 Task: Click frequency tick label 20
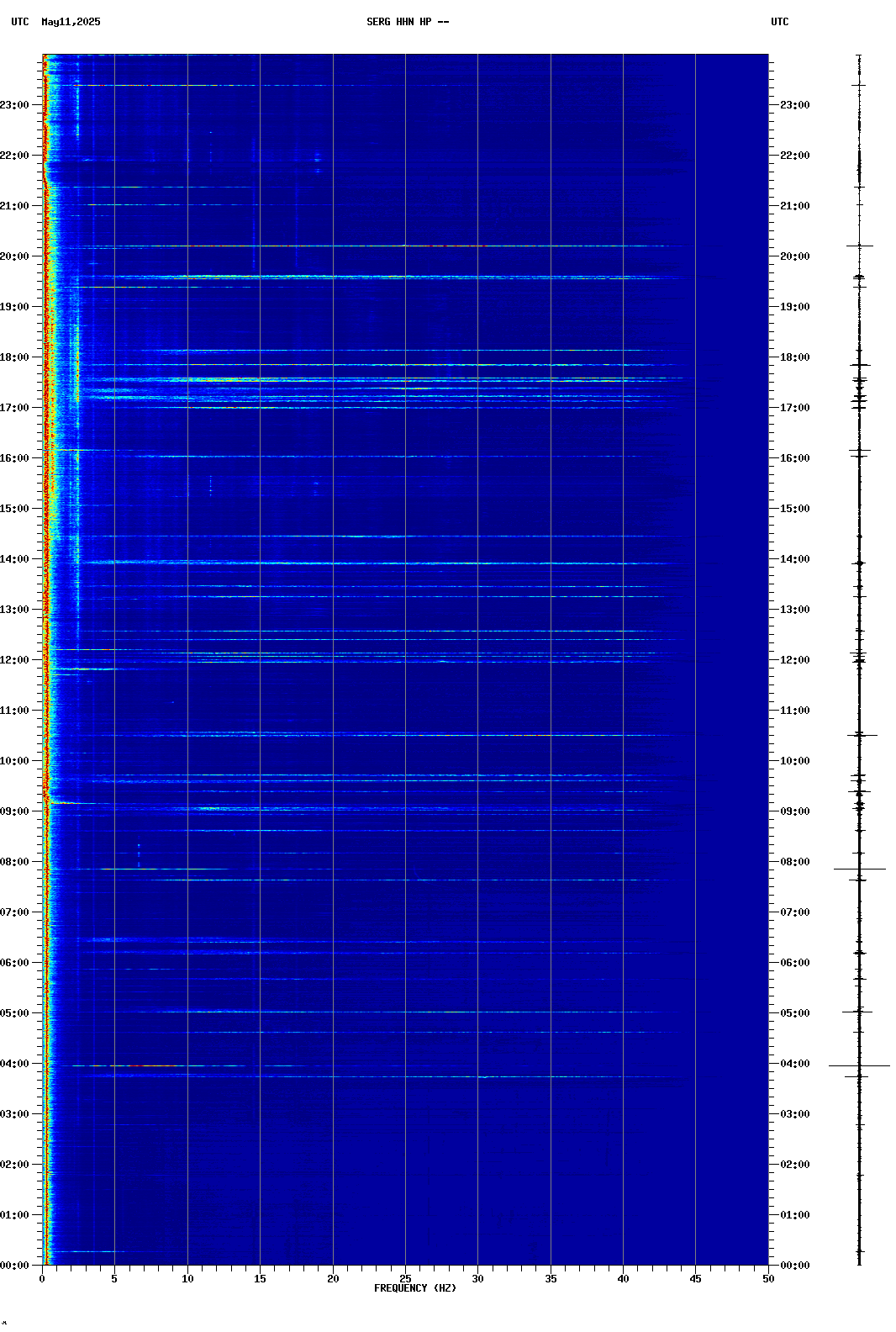[333, 1279]
